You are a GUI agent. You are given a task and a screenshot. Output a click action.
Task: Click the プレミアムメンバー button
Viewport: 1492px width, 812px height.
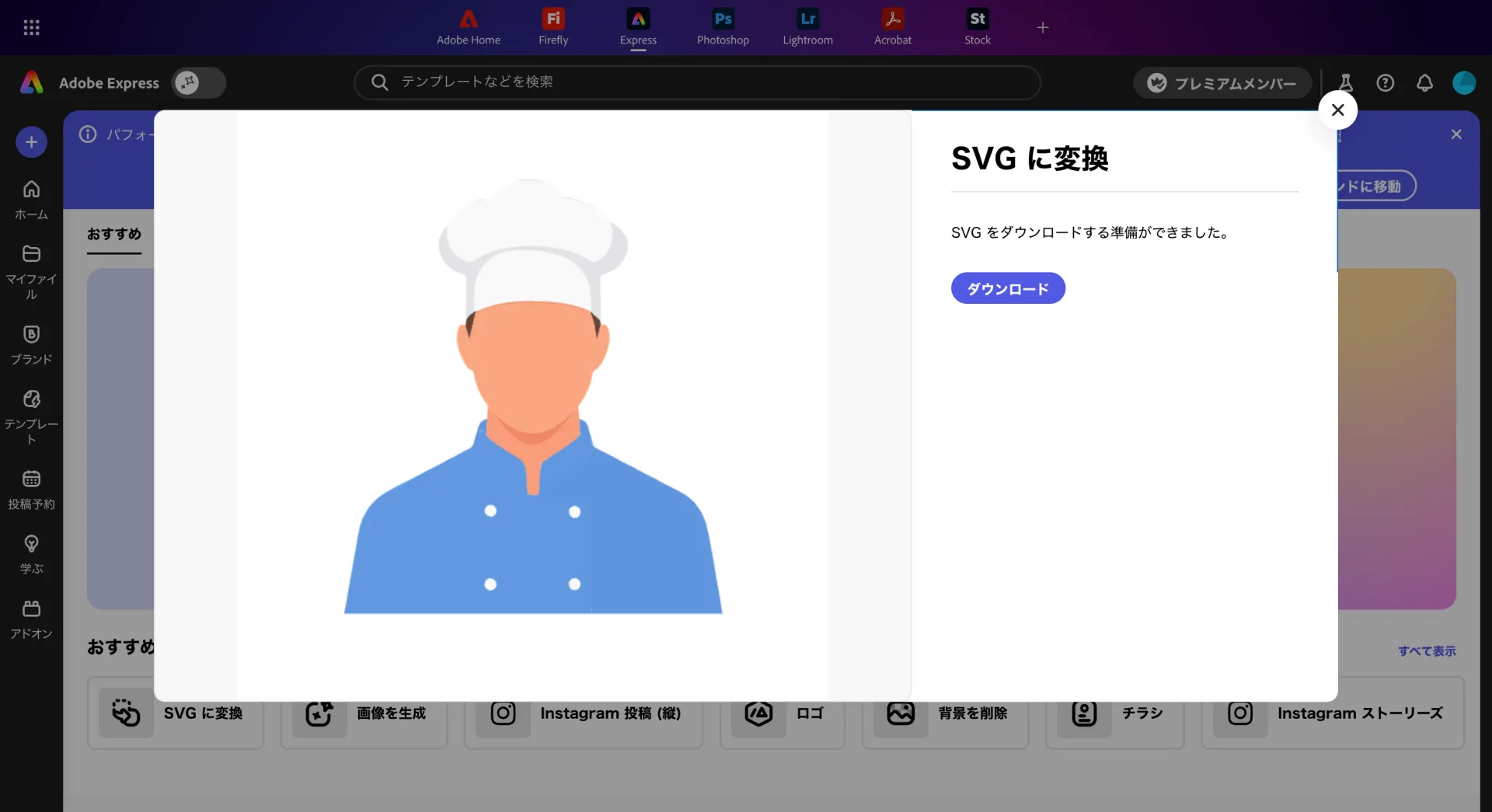1222,83
